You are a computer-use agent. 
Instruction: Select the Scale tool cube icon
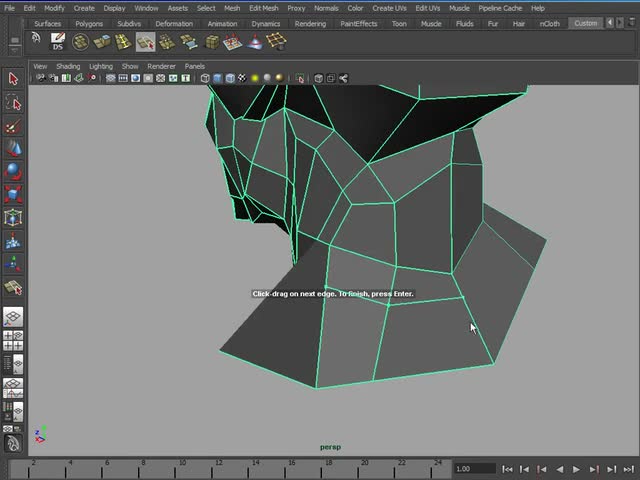click(13, 193)
